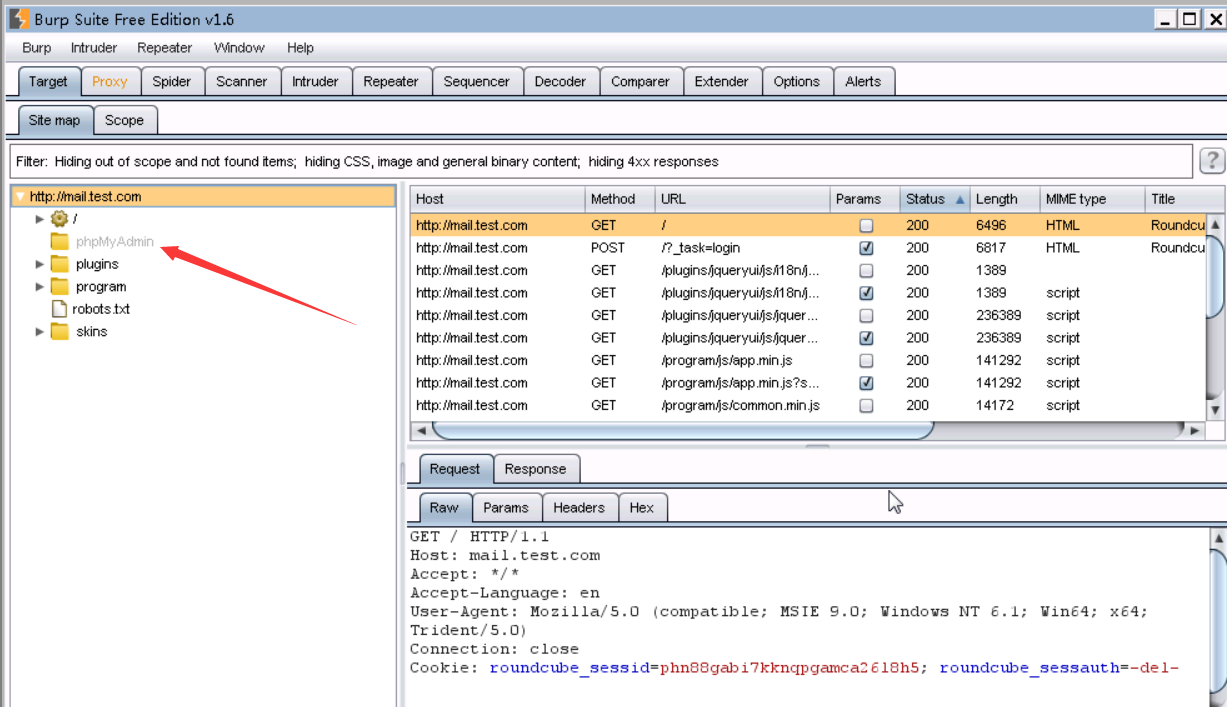Sort table by Host column header
The image size is (1227, 707).
497,199
